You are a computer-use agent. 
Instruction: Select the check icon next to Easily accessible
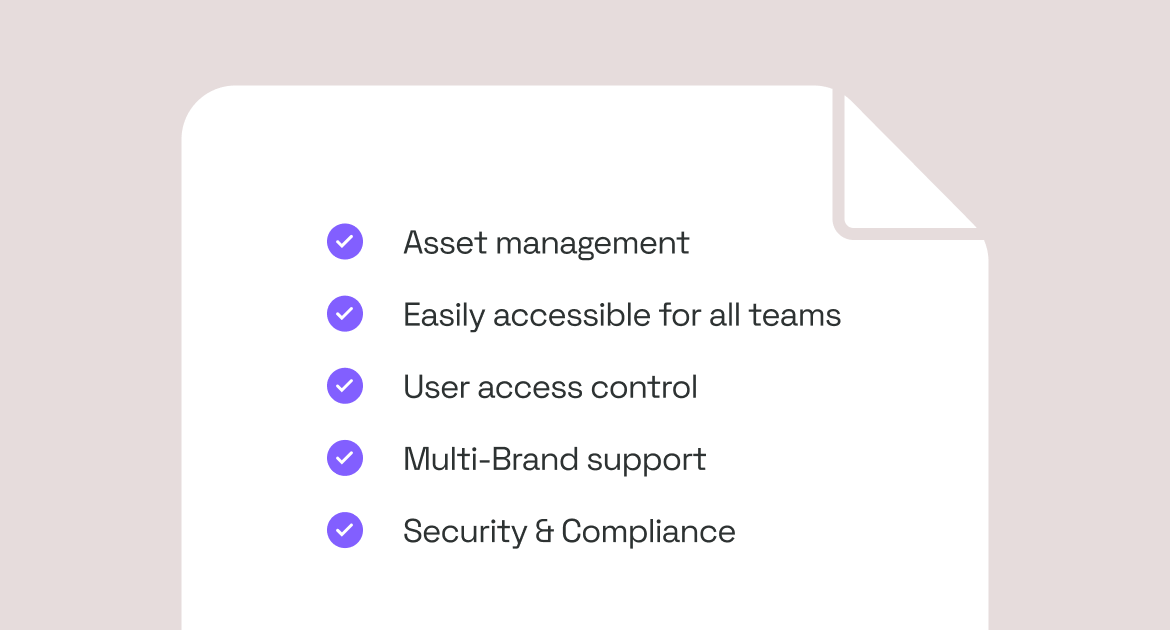pyautogui.click(x=345, y=314)
